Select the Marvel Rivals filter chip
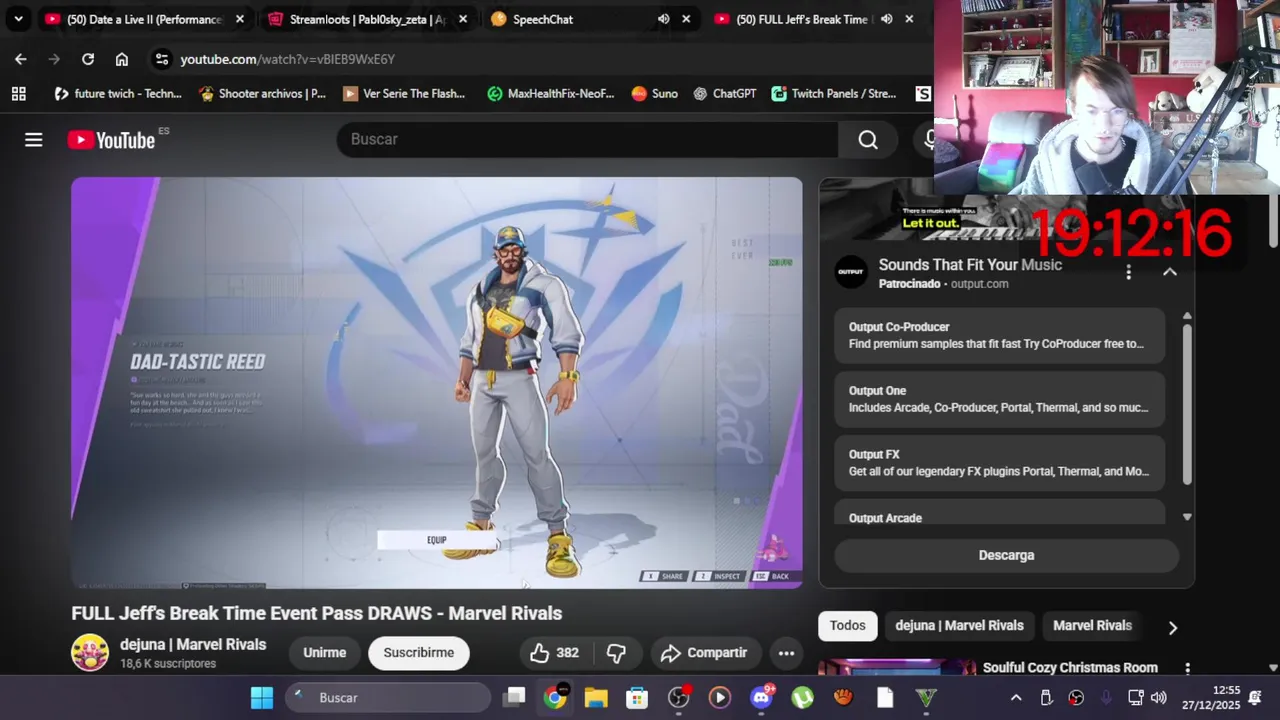 1092,626
